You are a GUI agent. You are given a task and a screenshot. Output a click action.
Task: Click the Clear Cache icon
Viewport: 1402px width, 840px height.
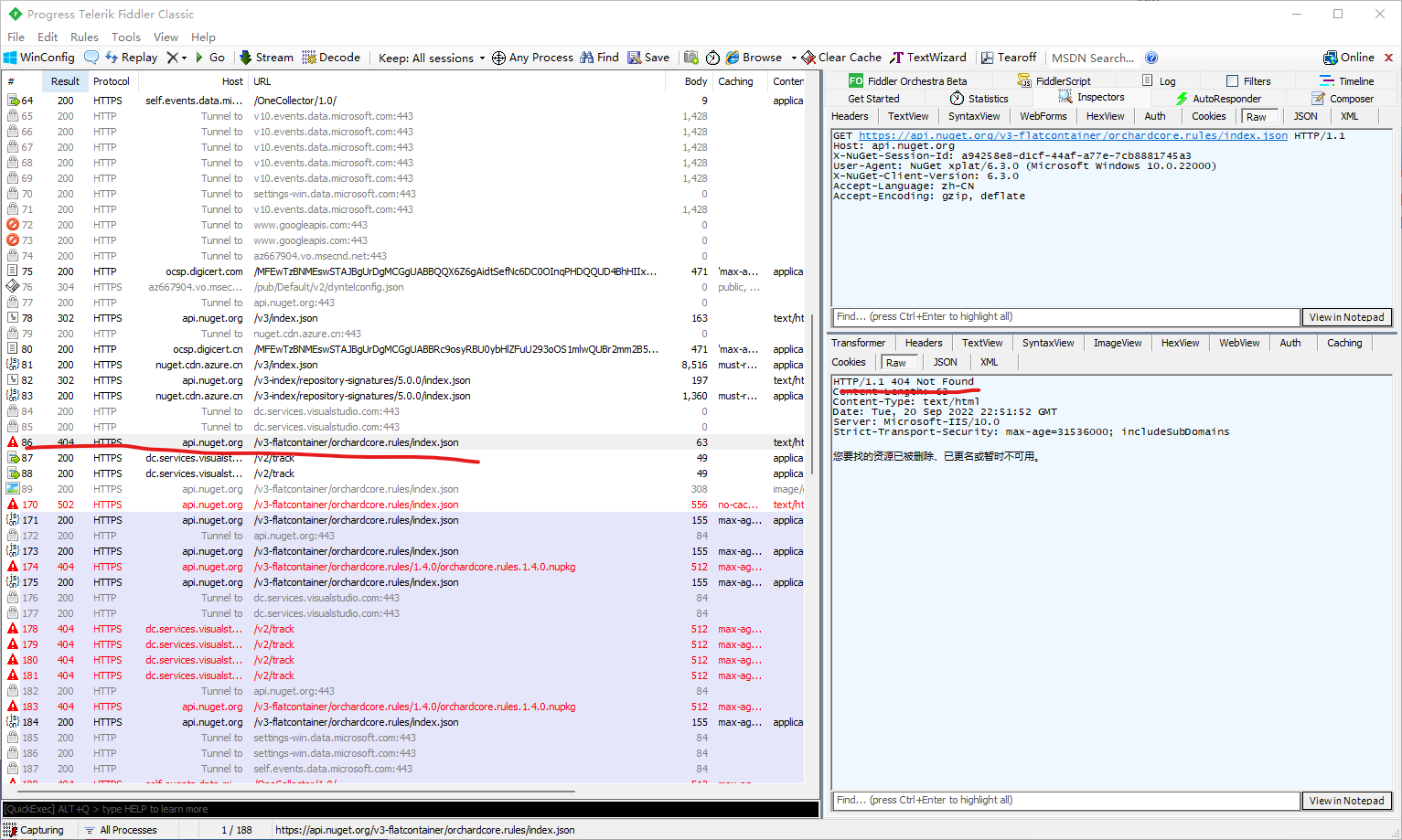[840, 57]
